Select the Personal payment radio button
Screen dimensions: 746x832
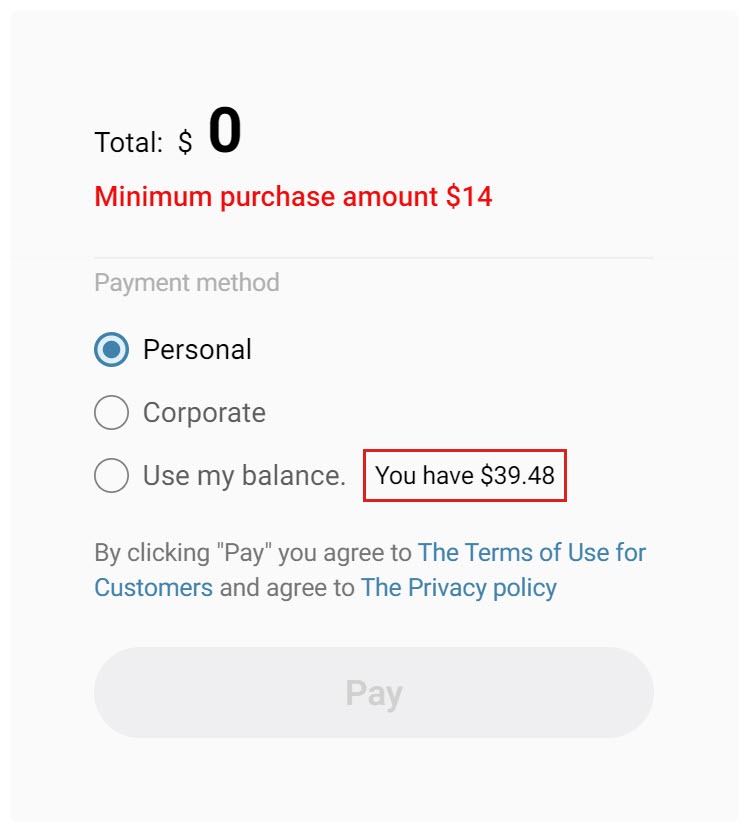111,349
